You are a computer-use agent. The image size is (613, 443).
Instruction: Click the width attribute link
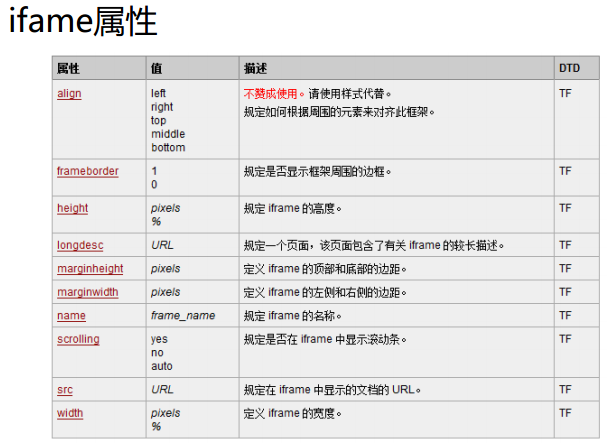point(70,413)
